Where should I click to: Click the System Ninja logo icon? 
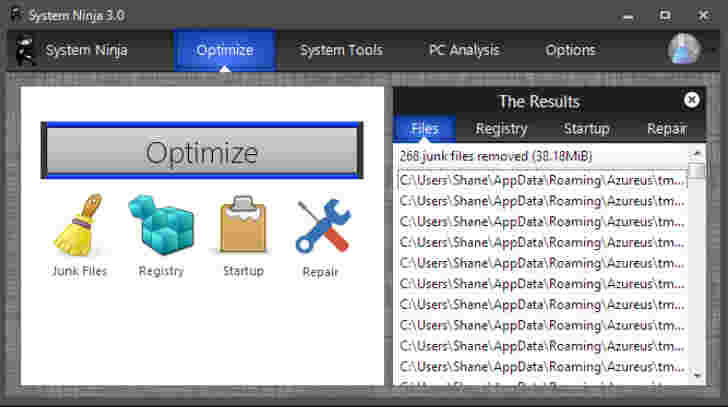click(x=25, y=50)
